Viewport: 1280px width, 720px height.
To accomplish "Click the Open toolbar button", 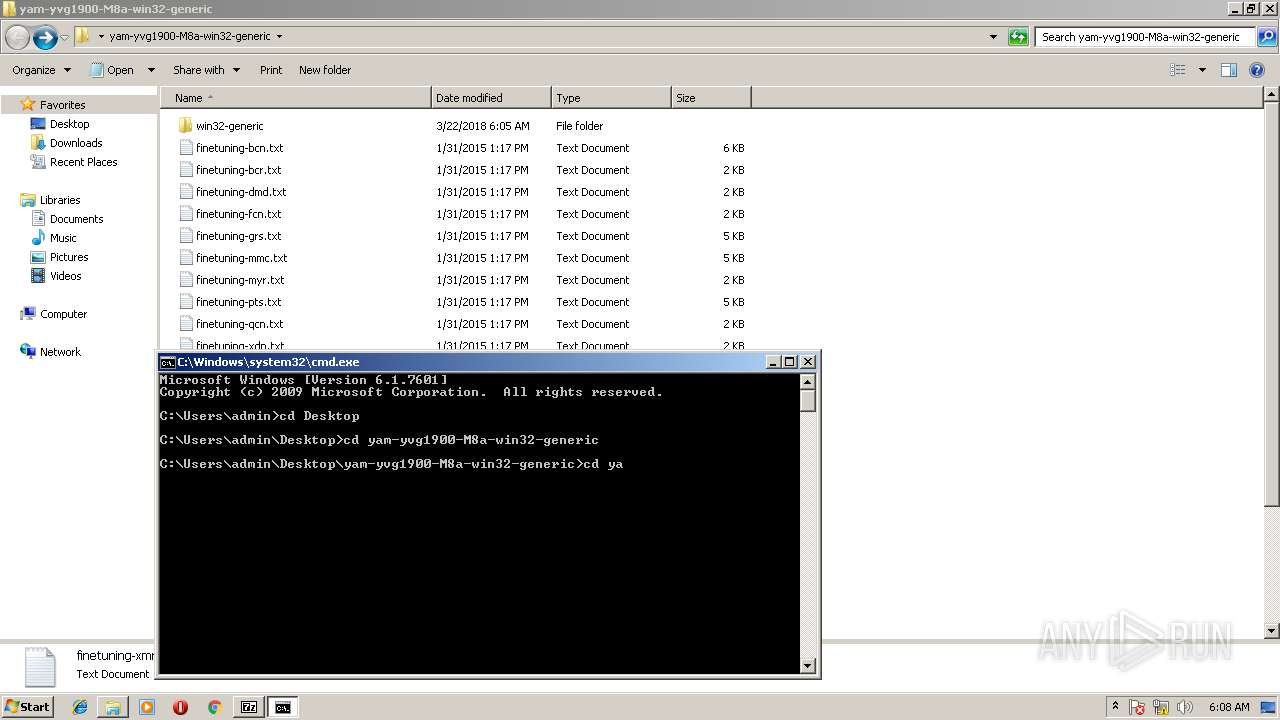I will pyautogui.click(x=112, y=70).
